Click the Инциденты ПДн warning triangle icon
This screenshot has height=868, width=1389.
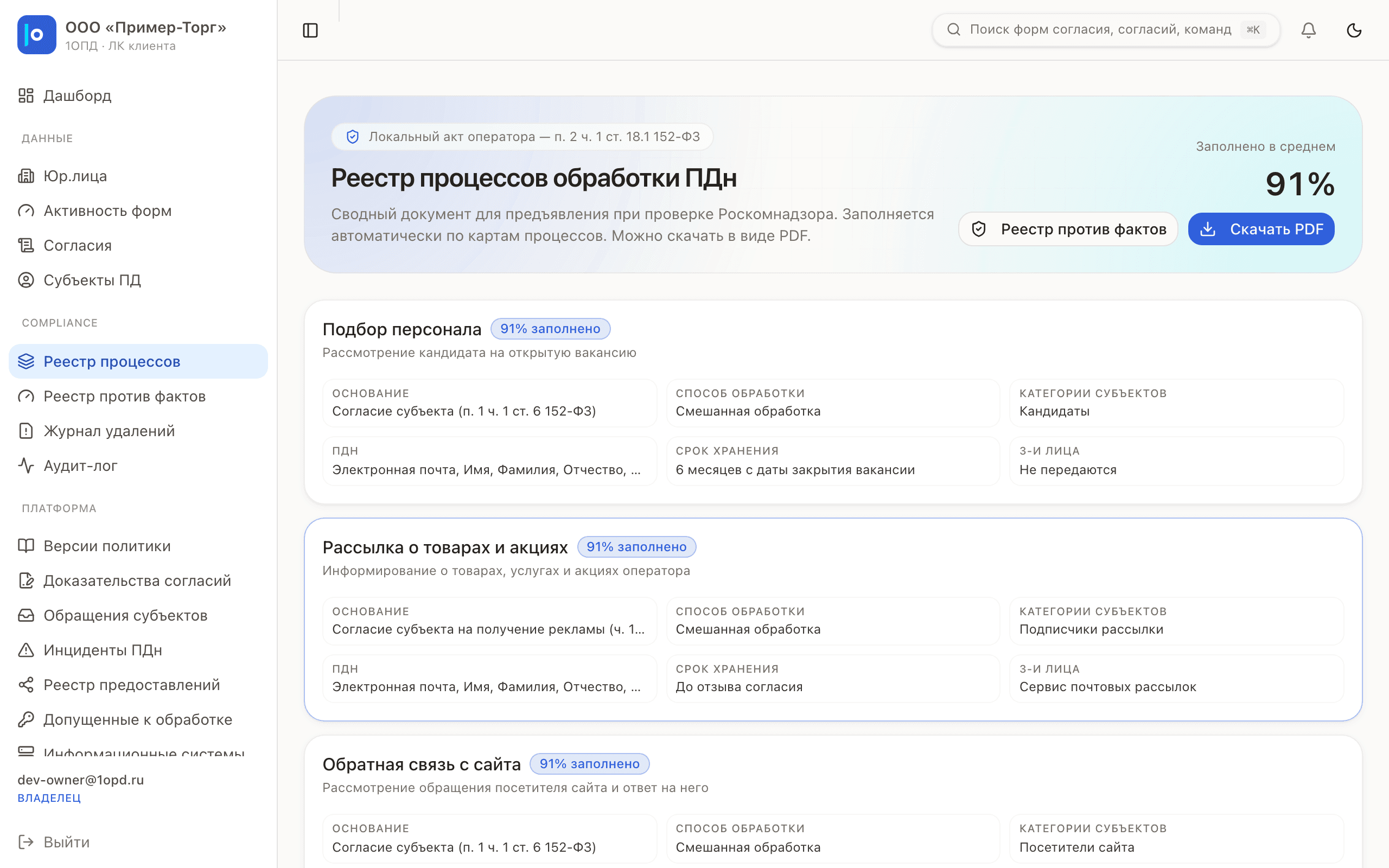26,650
